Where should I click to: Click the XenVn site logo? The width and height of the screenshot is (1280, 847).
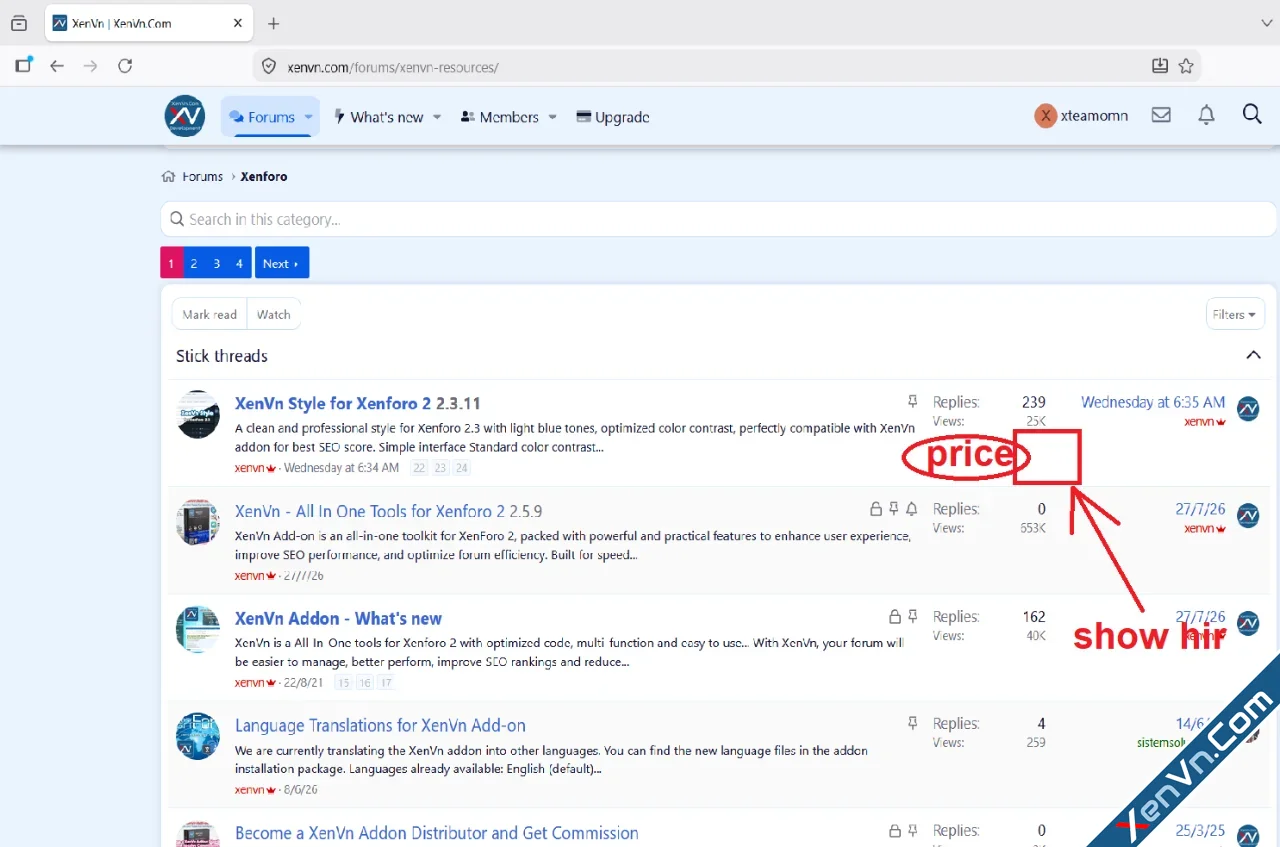[x=185, y=116]
